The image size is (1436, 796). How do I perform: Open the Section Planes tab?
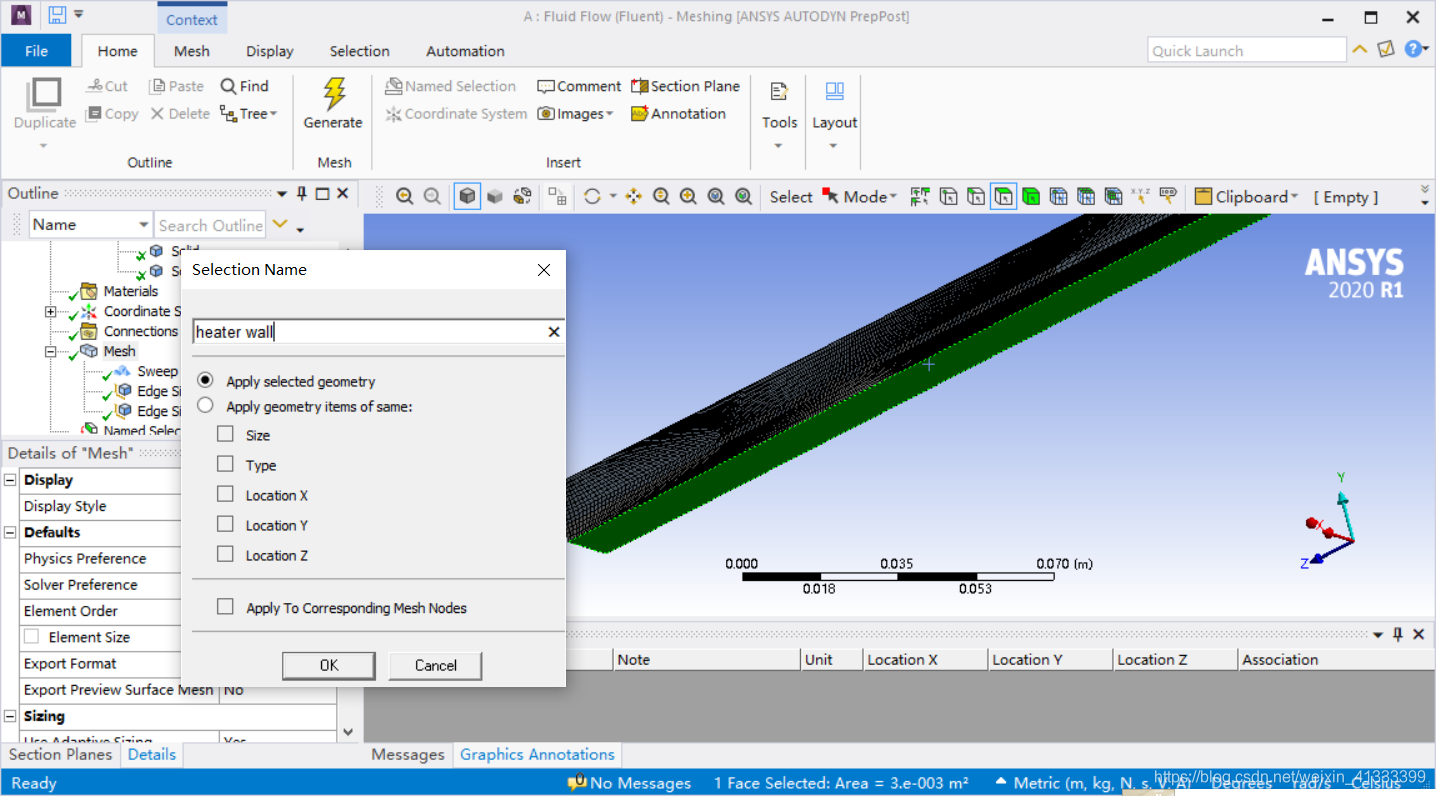(x=61, y=754)
